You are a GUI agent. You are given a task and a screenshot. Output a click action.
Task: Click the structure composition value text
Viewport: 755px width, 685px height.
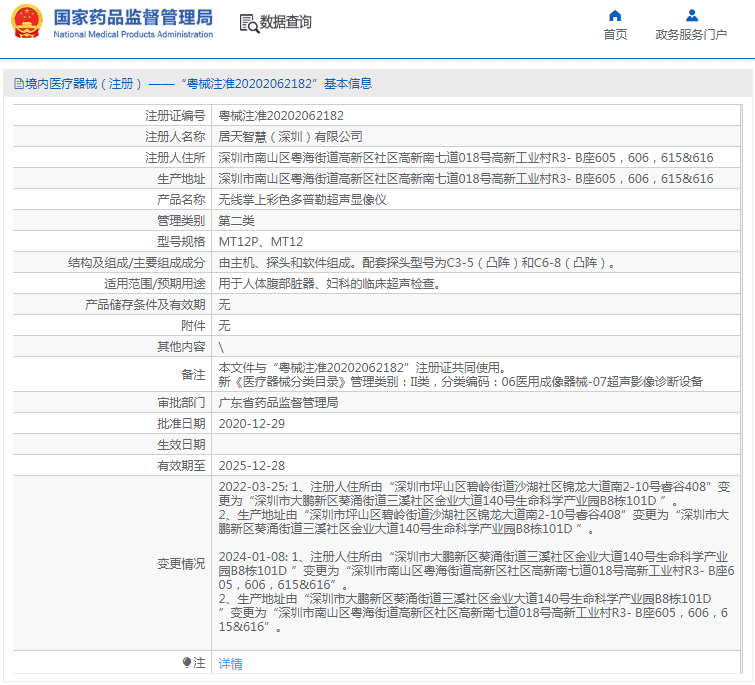click(417, 263)
